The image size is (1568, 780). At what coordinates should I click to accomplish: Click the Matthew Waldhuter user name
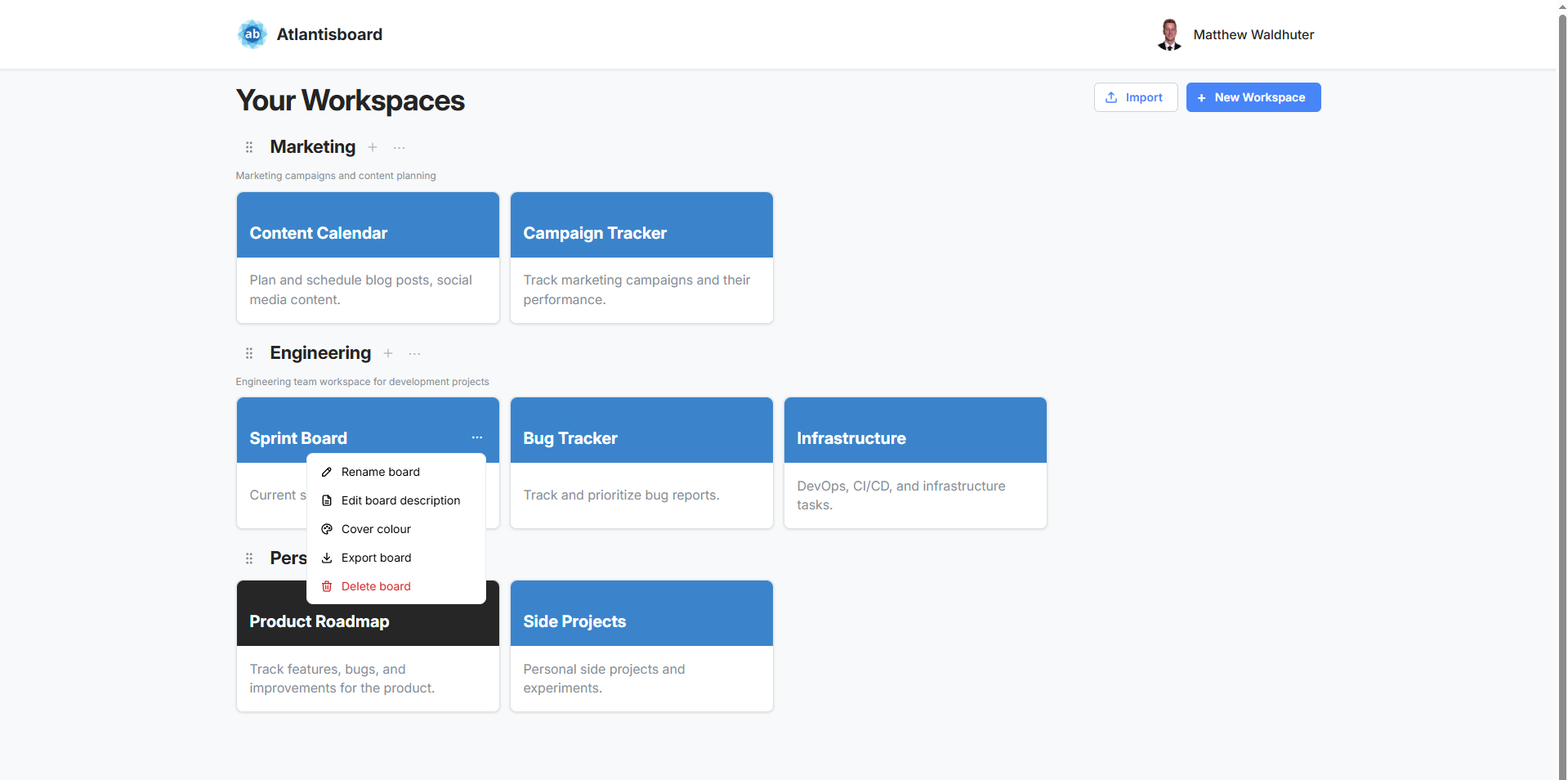(x=1253, y=34)
